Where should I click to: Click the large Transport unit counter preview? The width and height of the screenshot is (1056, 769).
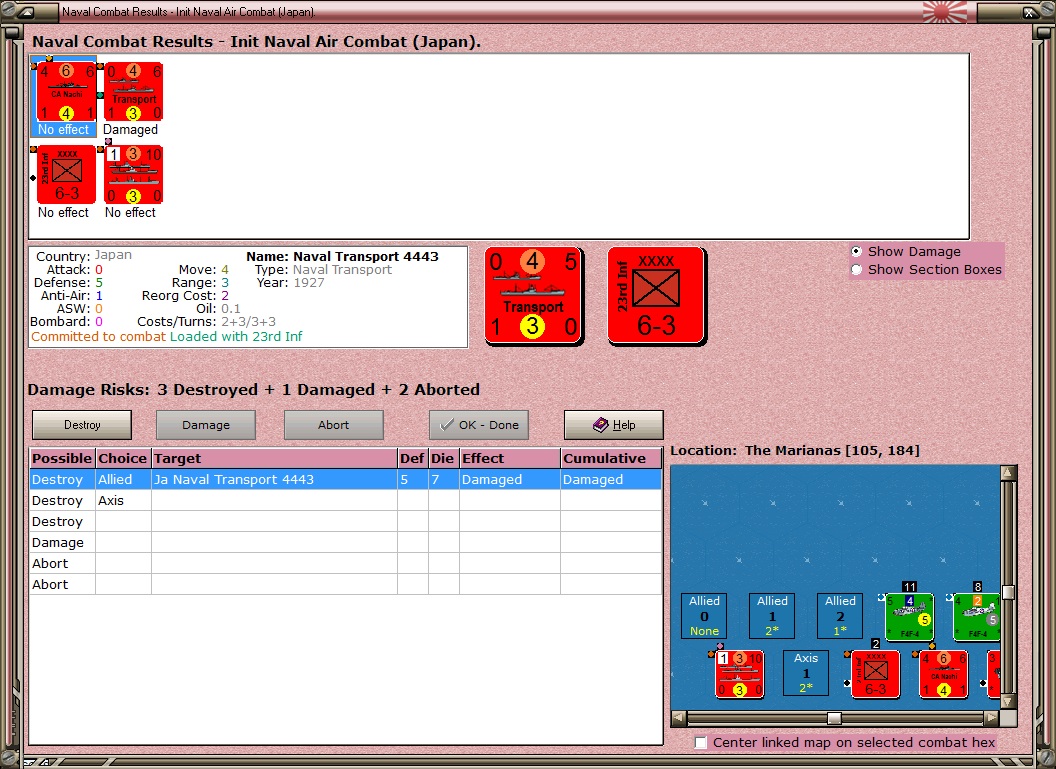[x=533, y=296]
